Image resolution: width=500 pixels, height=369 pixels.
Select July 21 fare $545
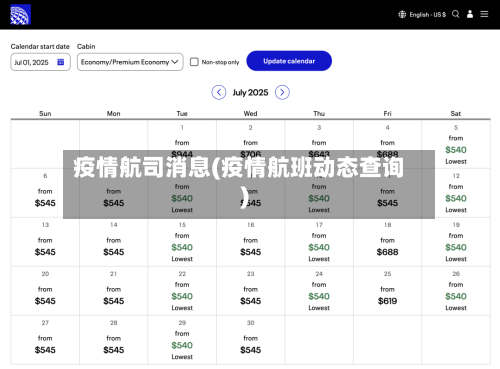tap(114, 291)
